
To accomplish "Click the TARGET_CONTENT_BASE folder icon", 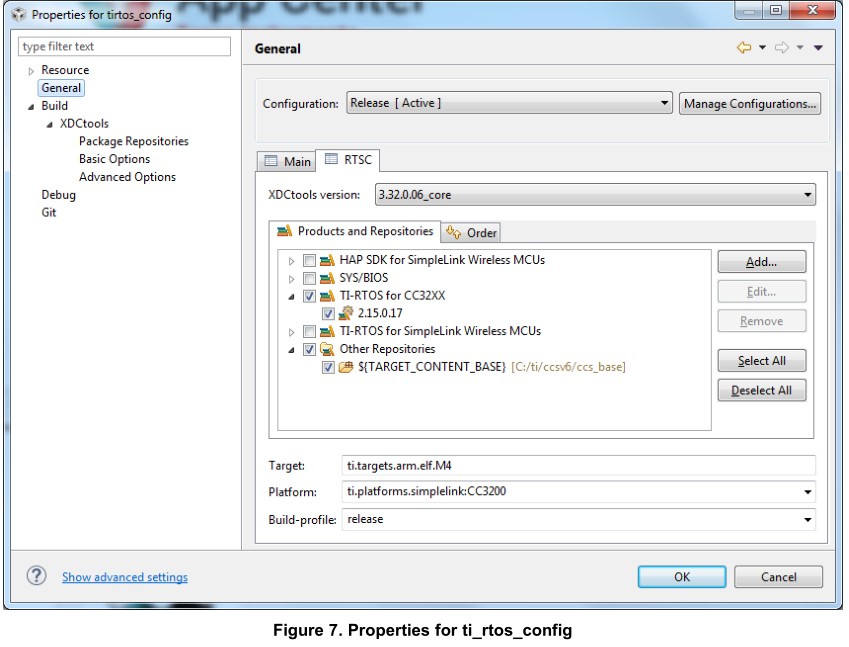I will click(345, 367).
